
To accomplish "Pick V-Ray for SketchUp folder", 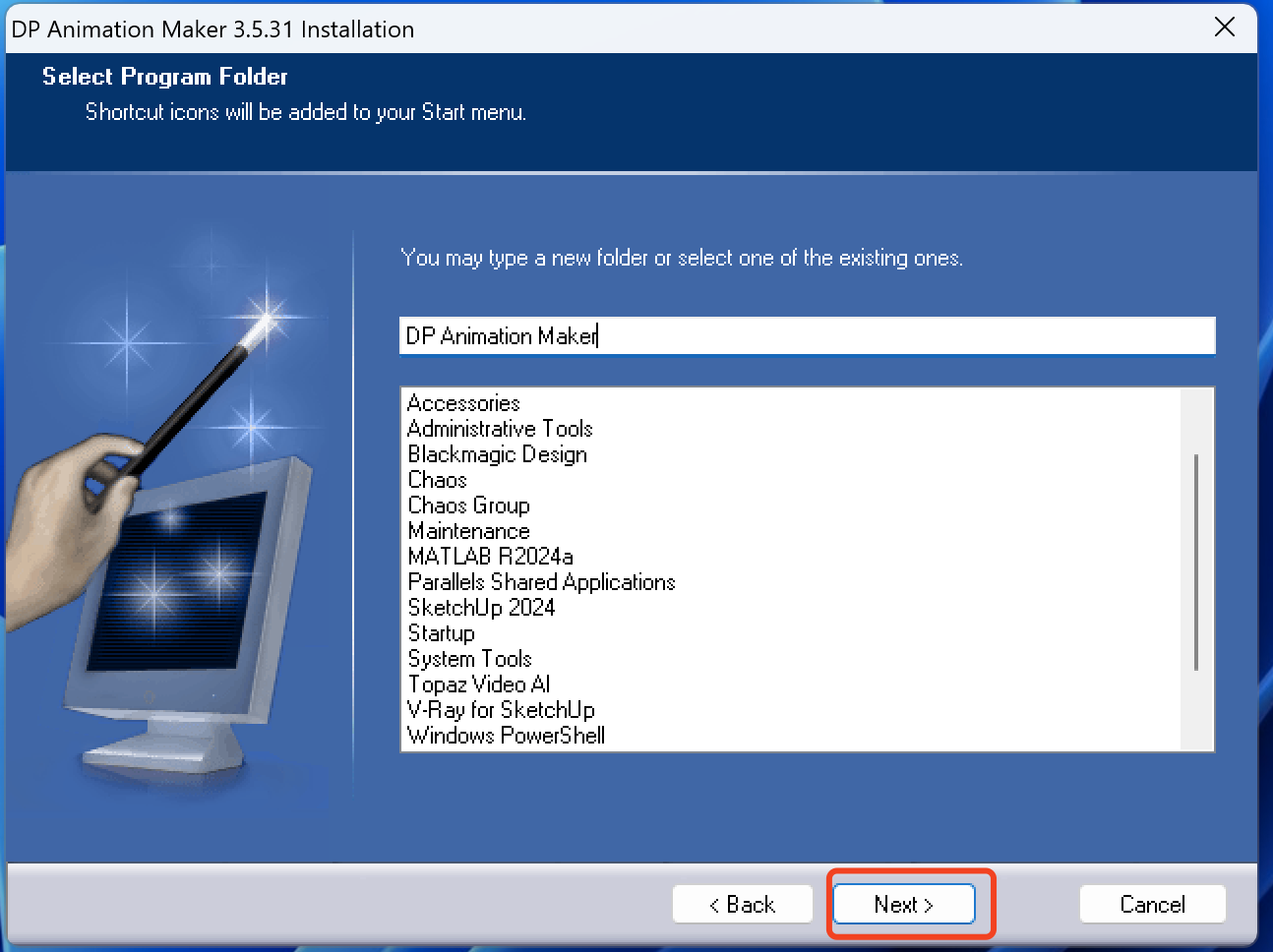I will [501, 710].
